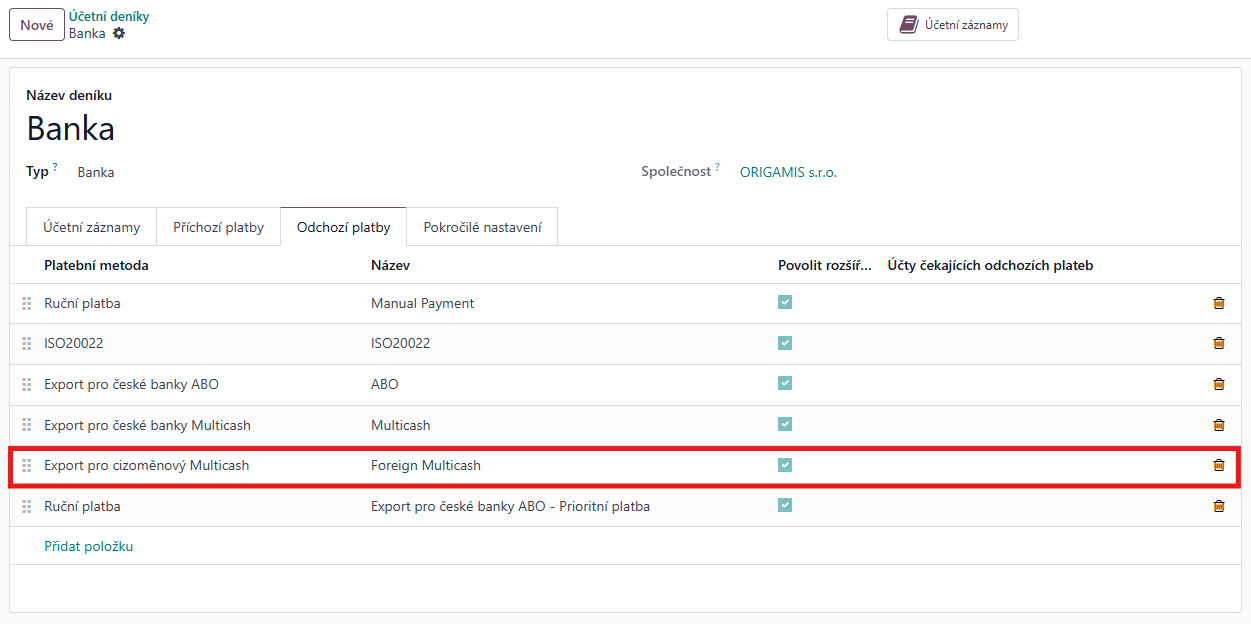Uncheck the checkbox in the ABO row
The width and height of the screenshot is (1251, 624).
785,383
